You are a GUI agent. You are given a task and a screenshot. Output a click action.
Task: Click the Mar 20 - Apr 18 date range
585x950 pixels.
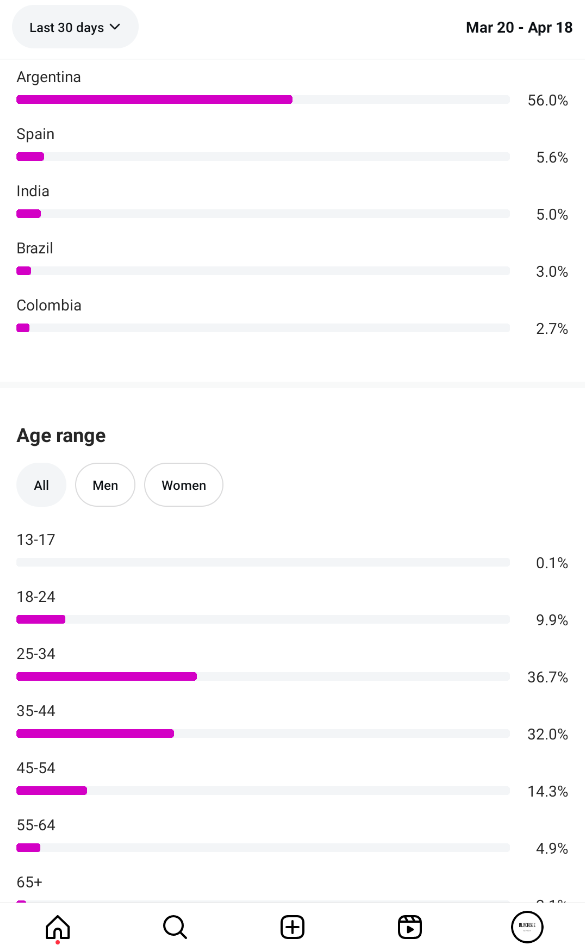point(519,28)
